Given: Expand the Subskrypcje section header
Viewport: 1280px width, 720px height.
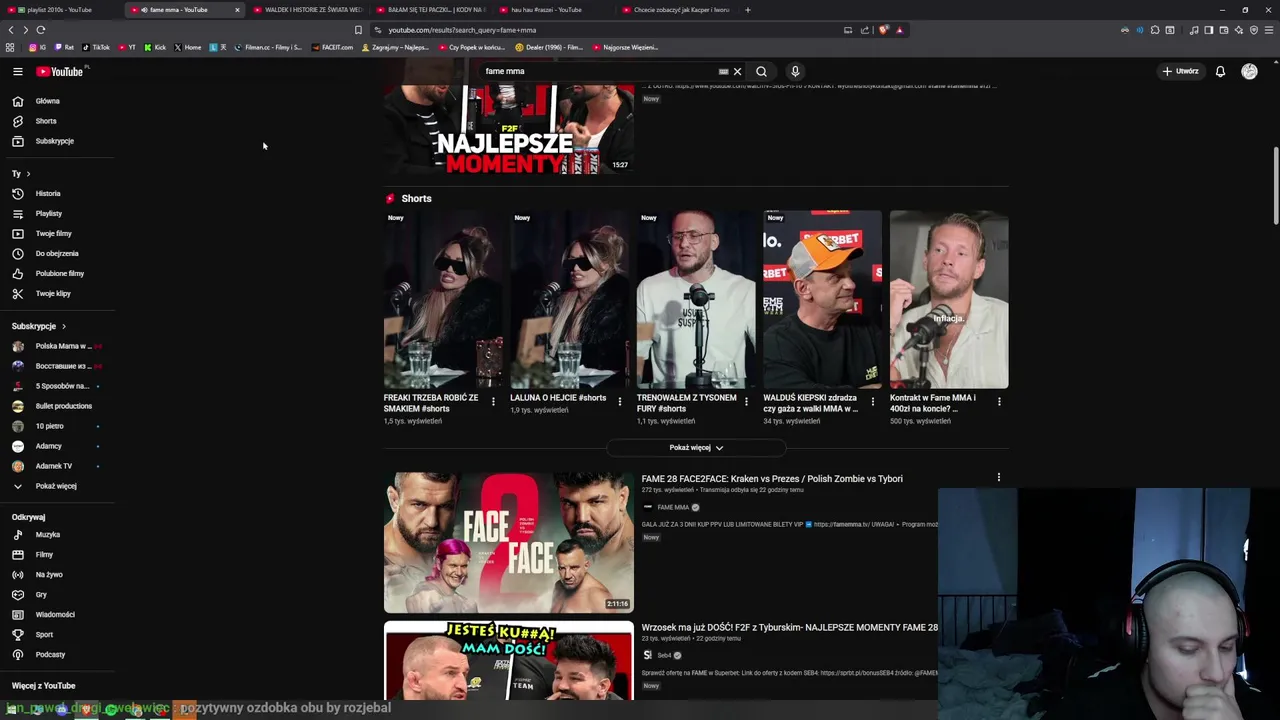Looking at the screenshot, I should (x=38, y=326).
